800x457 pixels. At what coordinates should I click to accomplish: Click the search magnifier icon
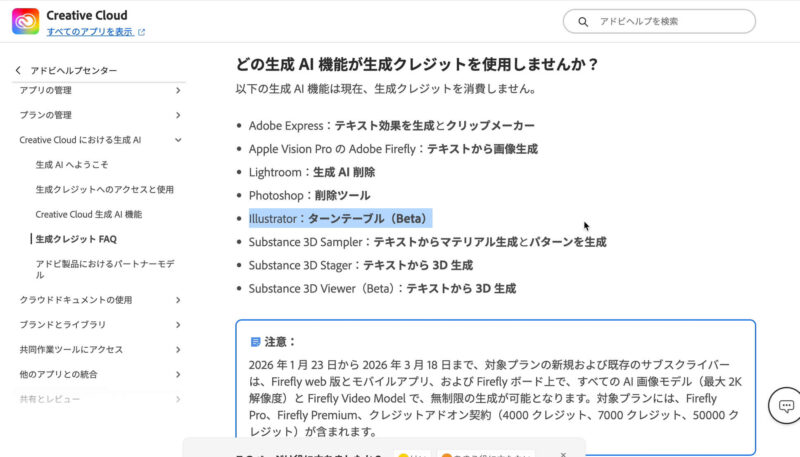(583, 21)
